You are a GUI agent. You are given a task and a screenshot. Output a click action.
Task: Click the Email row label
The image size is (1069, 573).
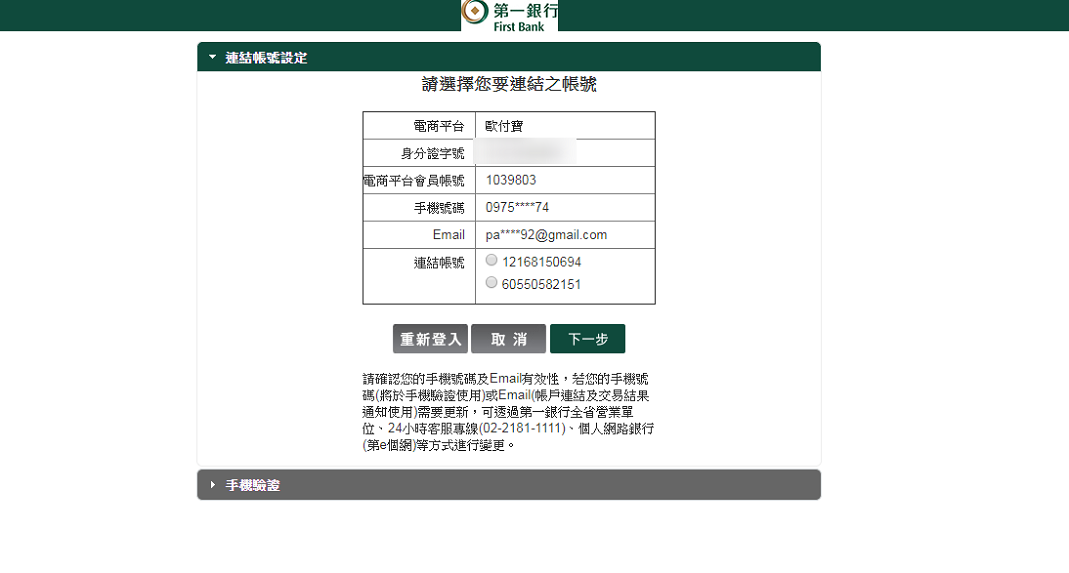pos(449,235)
